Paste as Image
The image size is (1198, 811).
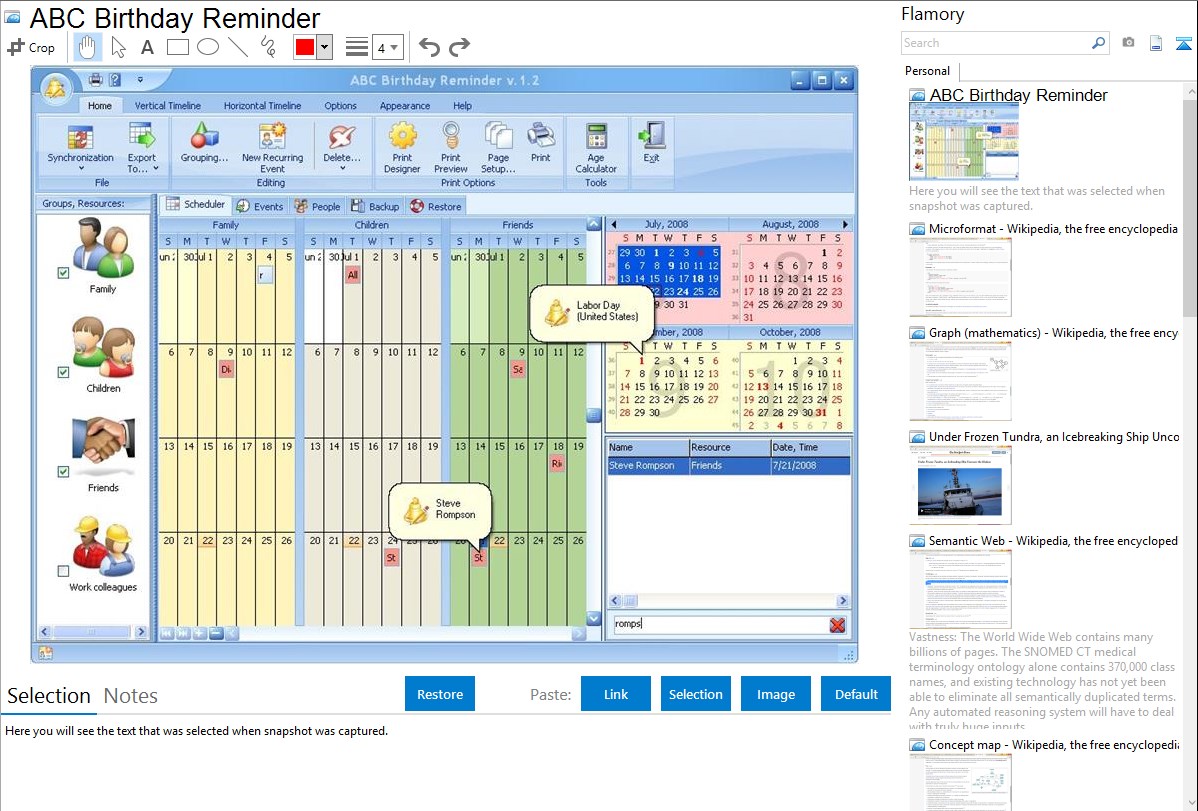(x=775, y=694)
